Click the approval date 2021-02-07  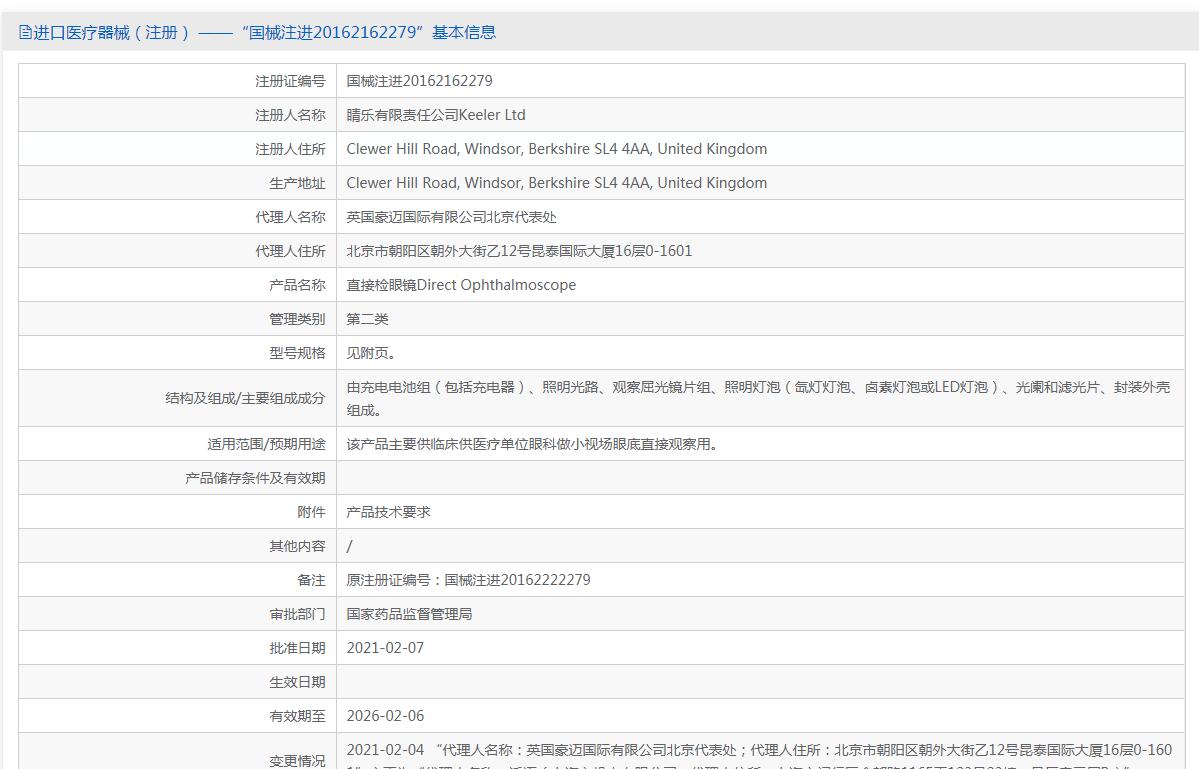(x=385, y=648)
